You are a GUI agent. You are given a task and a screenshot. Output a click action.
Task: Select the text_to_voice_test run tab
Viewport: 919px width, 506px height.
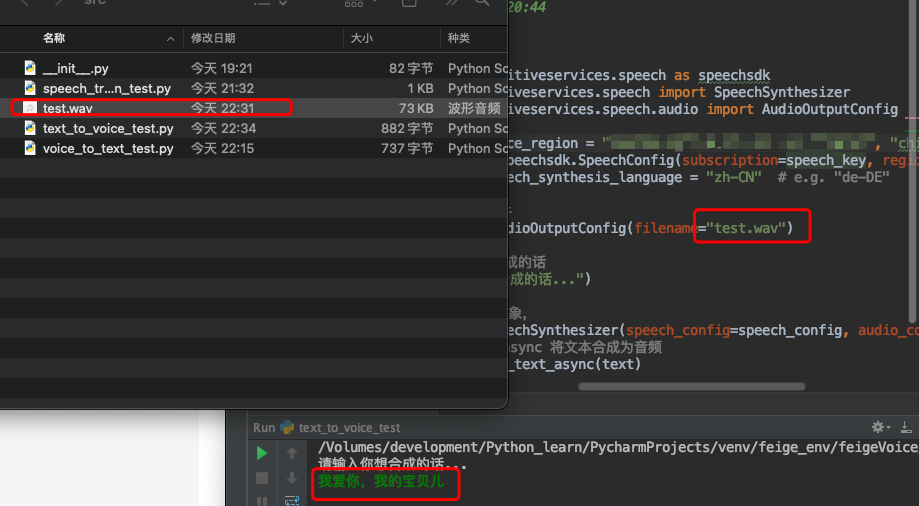pyautogui.click(x=349, y=427)
